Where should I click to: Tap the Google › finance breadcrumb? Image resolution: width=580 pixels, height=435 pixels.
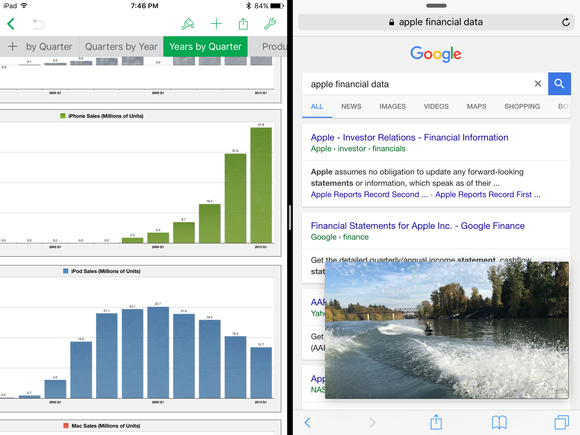pos(340,237)
